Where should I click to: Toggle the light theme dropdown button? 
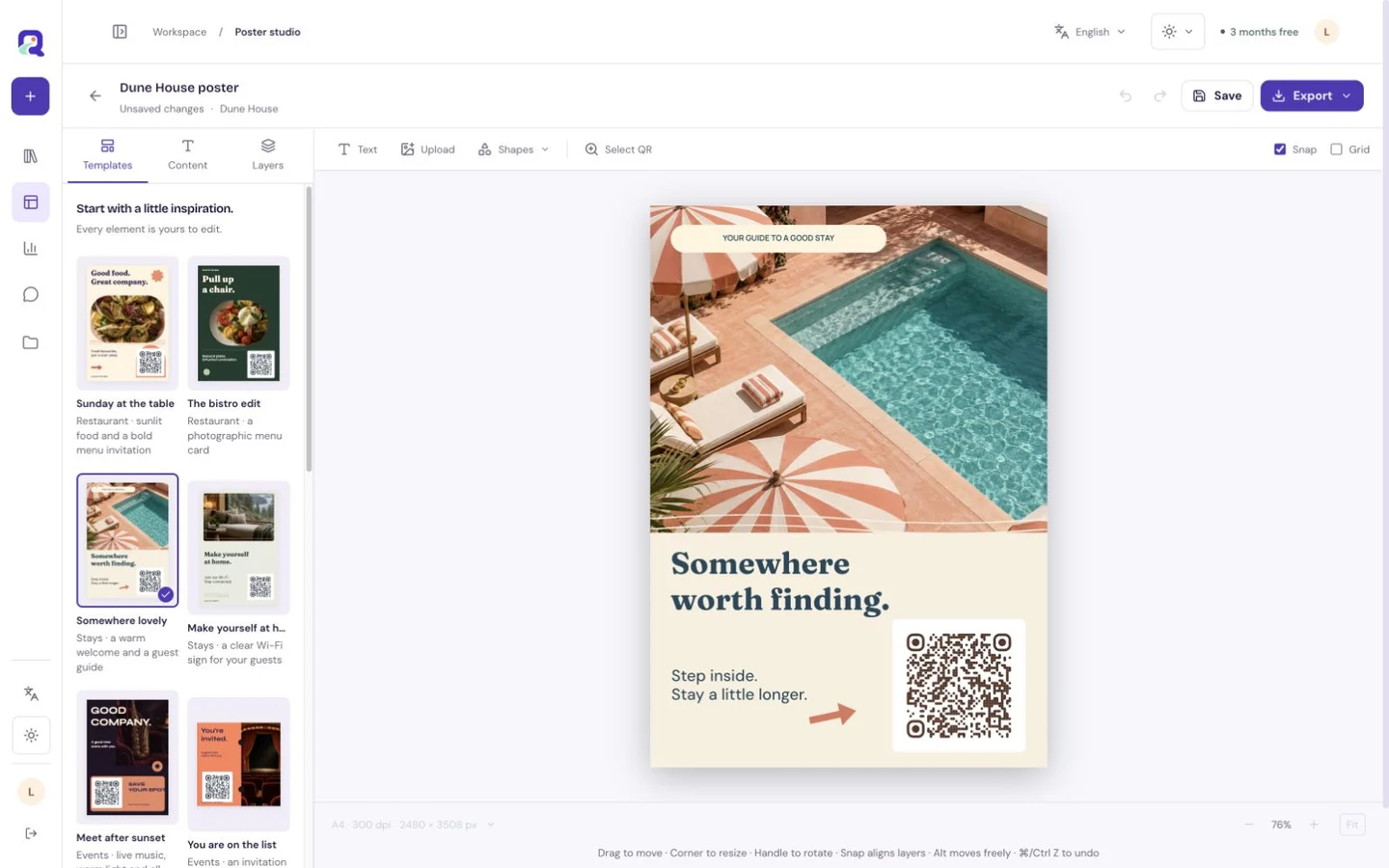tap(1178, 32)
